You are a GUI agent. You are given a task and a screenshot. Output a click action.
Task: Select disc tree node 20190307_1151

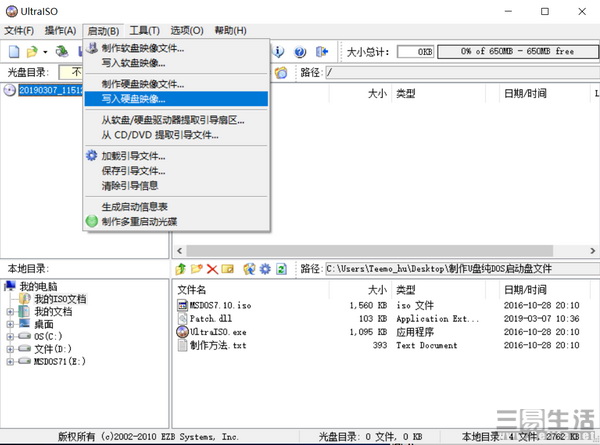coord(51,90)
